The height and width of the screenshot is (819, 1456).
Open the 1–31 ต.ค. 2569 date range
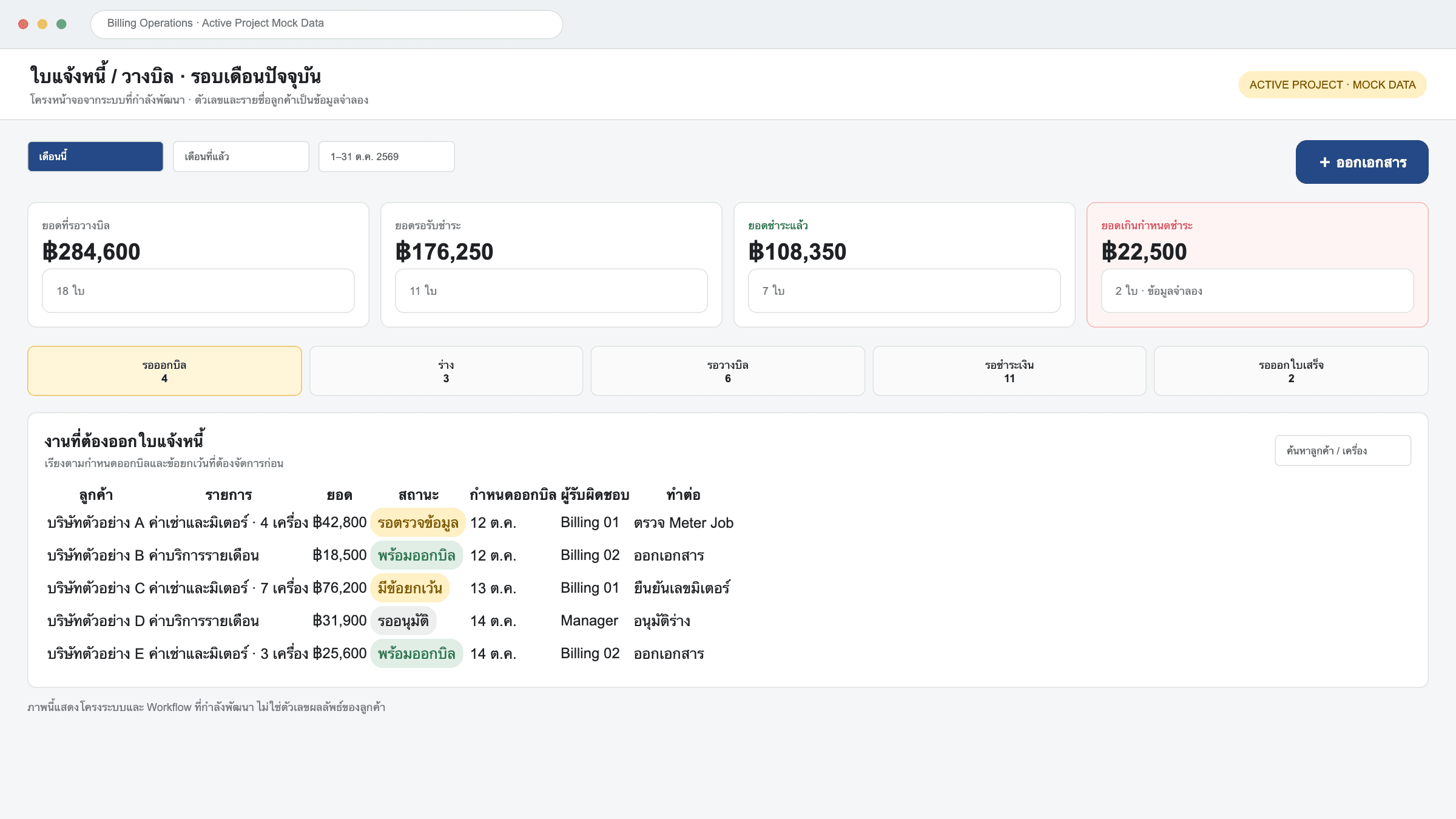click(386, 157)
